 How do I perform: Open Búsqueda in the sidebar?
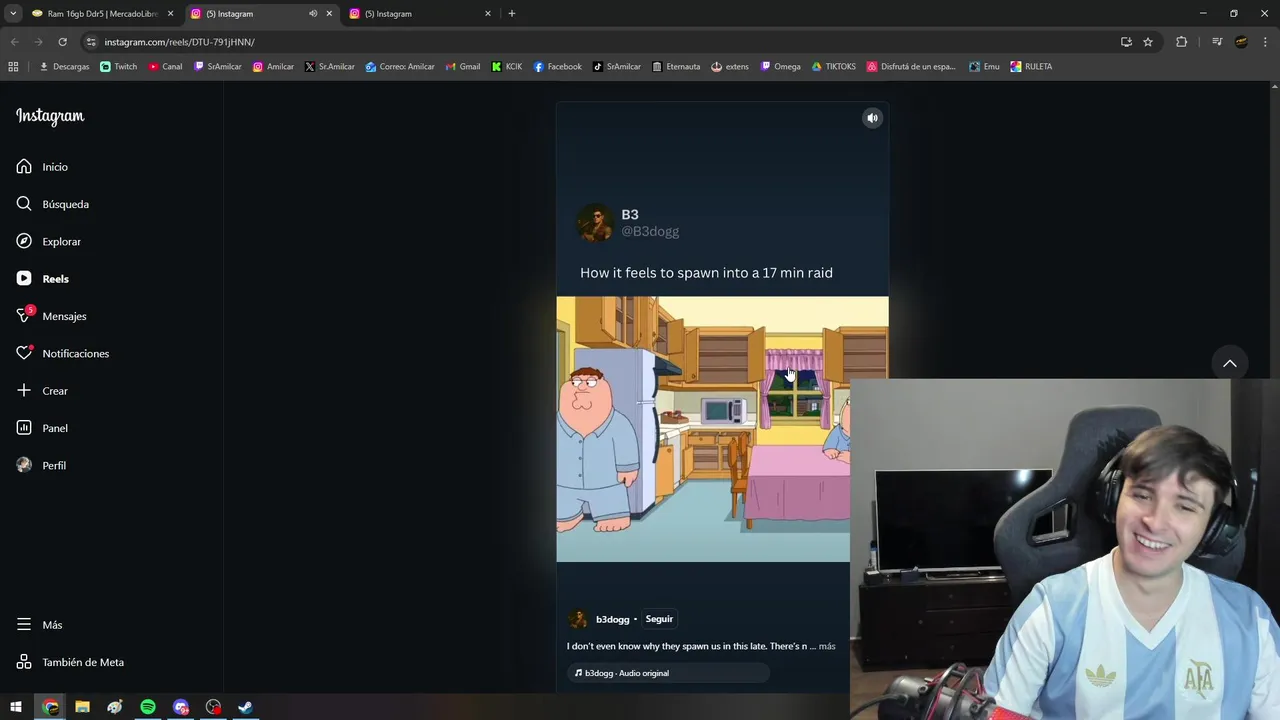(52, 204)
